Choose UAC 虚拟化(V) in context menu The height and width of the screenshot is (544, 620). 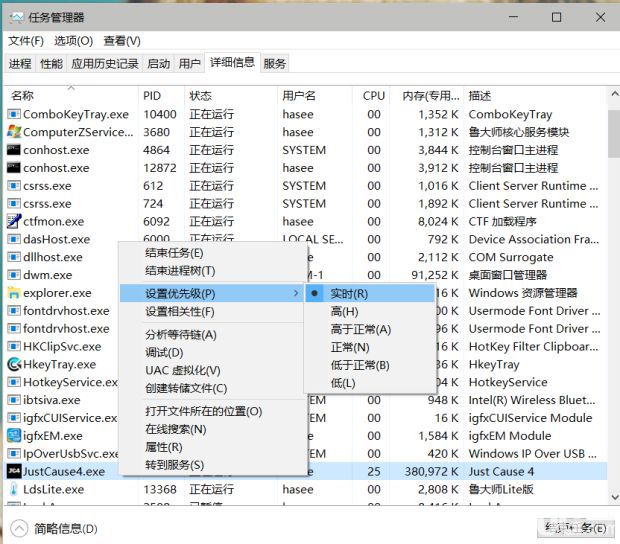pos(212,370)
